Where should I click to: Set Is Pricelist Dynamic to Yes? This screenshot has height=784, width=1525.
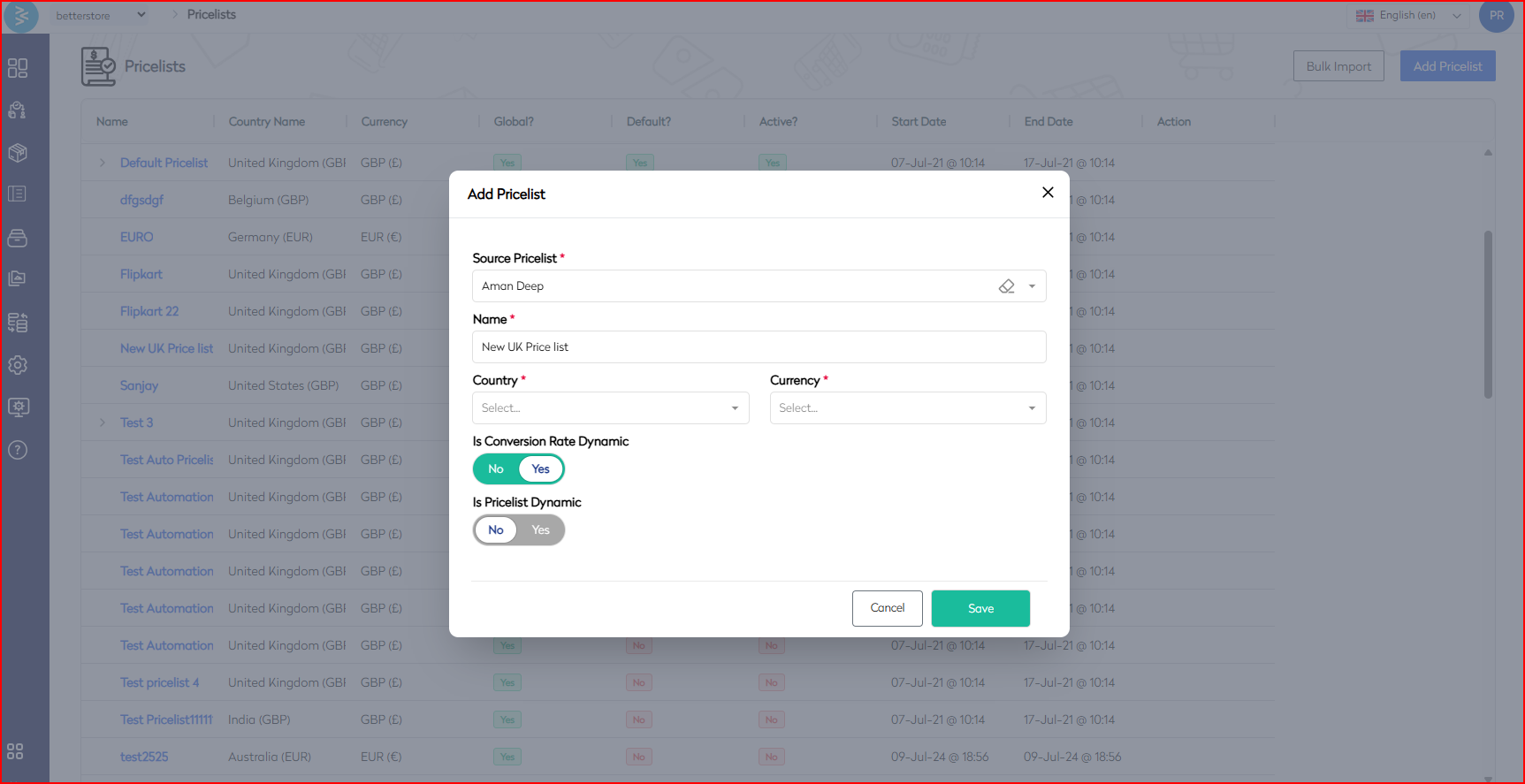coord(540,530)
